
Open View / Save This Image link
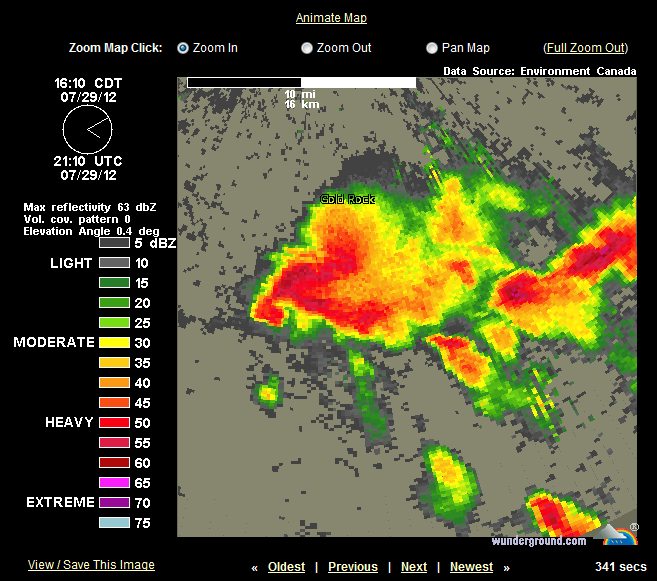tap(91, 565)
